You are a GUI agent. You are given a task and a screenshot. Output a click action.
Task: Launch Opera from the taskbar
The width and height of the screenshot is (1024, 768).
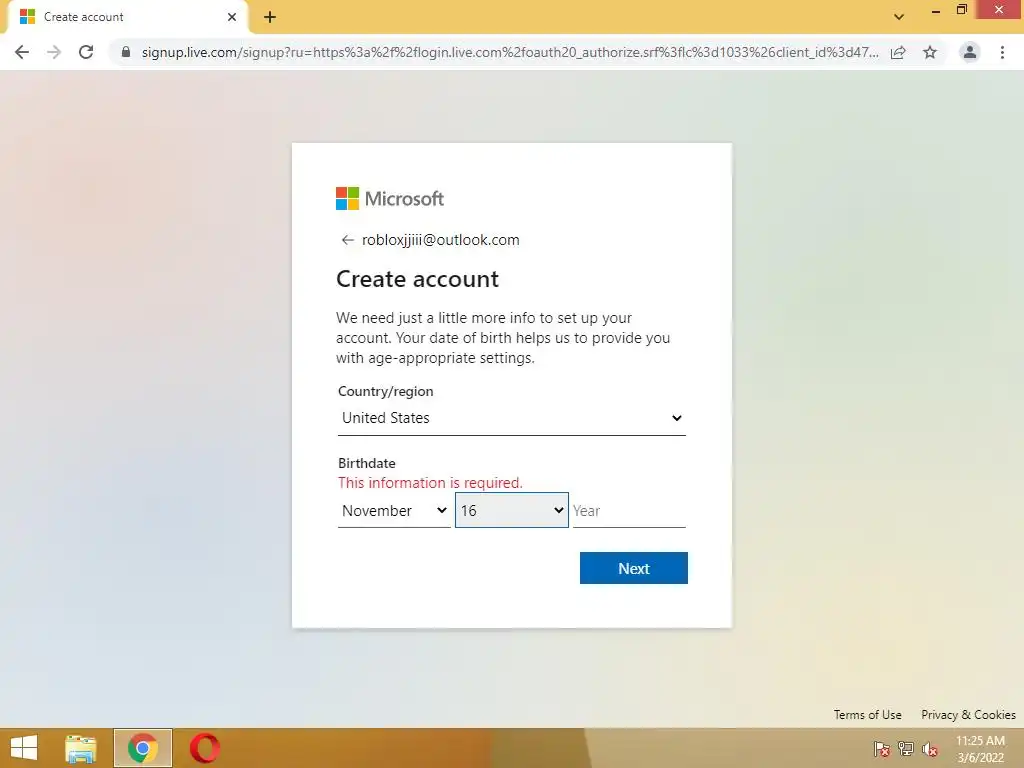click(204, 748)
